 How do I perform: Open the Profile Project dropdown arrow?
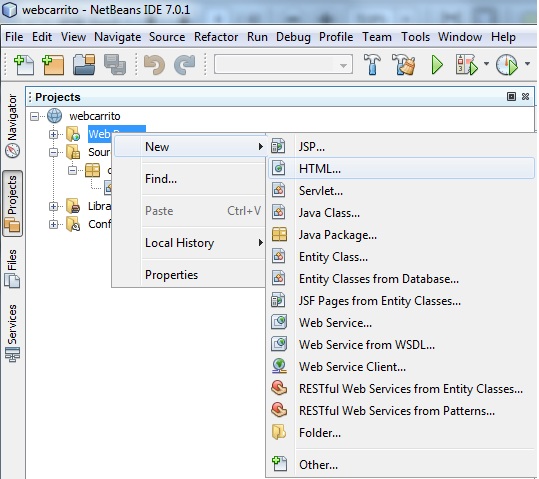527,64
